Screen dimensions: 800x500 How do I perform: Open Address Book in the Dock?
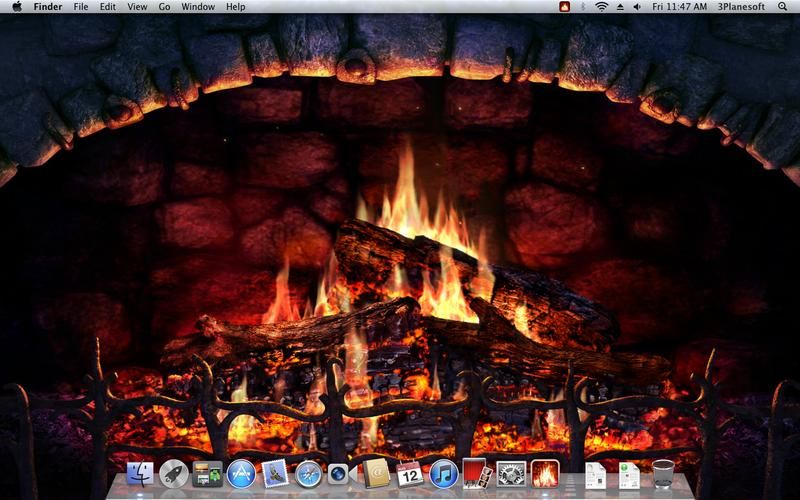click(377, 474)
